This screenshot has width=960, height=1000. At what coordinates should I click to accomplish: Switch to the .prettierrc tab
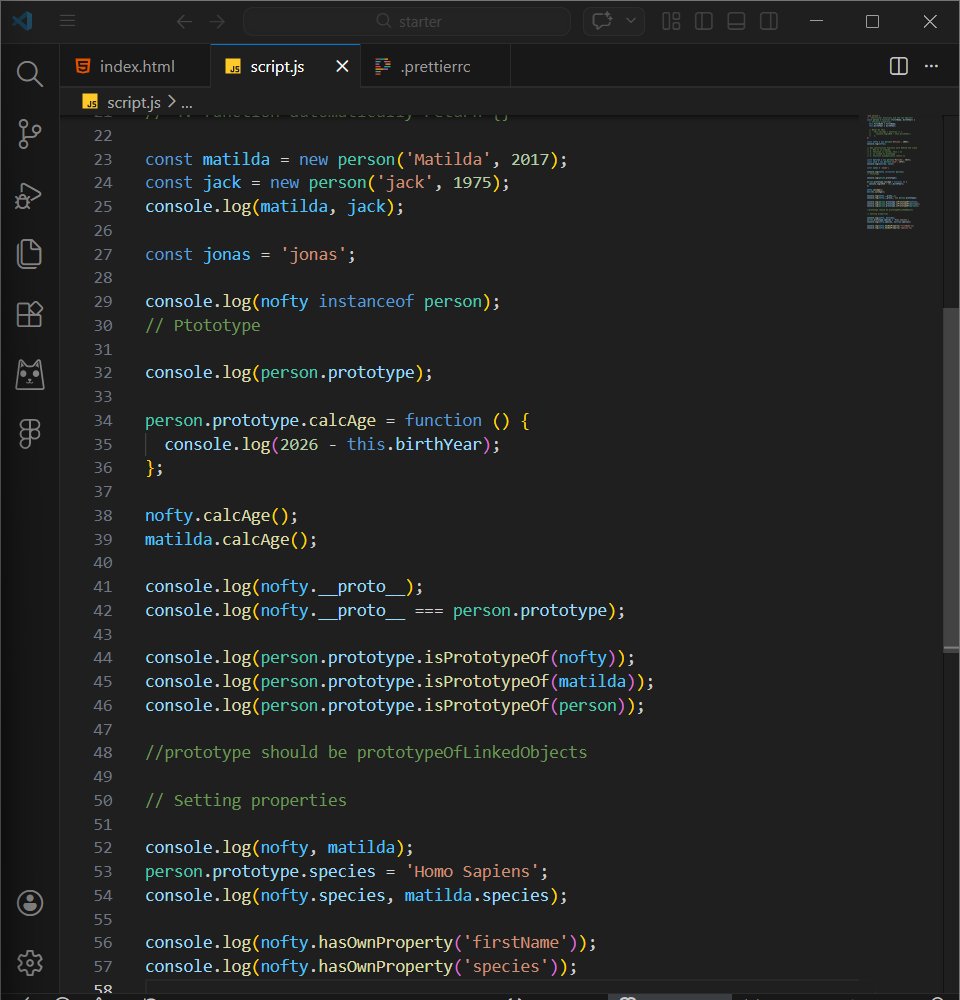pos(434,67)
